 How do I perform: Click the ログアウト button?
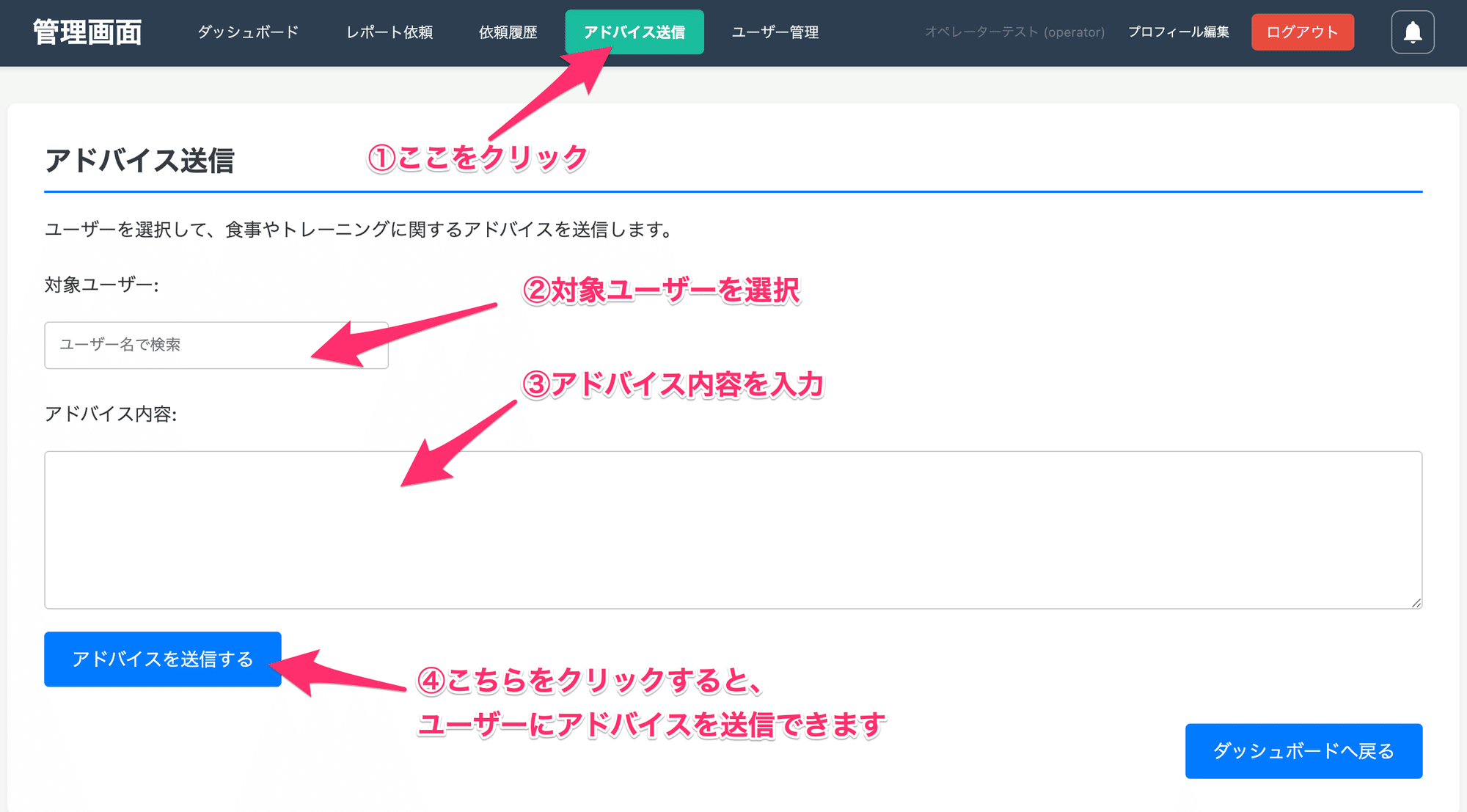(x=1303, y=32)
